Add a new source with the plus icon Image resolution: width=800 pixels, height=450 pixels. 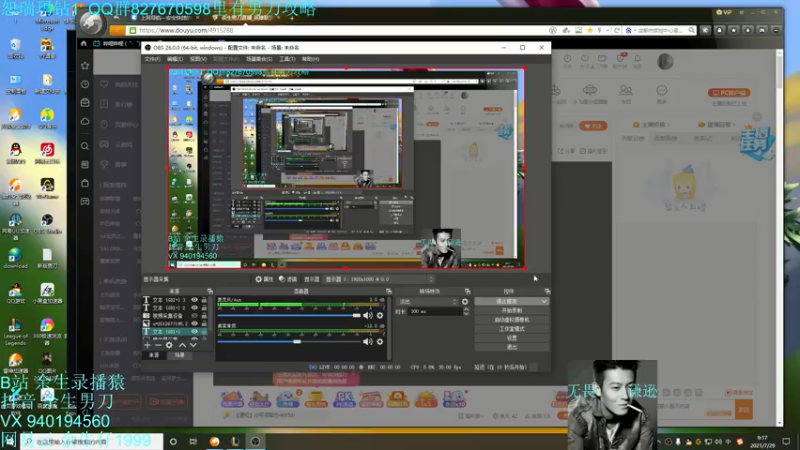click(147, 345)
